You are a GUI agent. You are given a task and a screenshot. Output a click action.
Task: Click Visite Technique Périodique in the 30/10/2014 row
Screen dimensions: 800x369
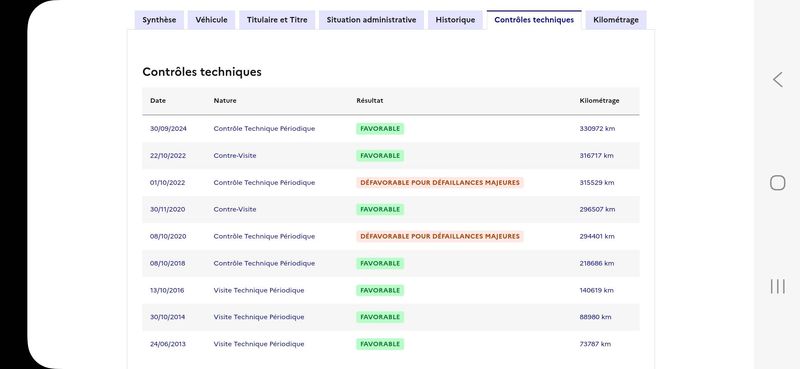(x=259, y=317)
